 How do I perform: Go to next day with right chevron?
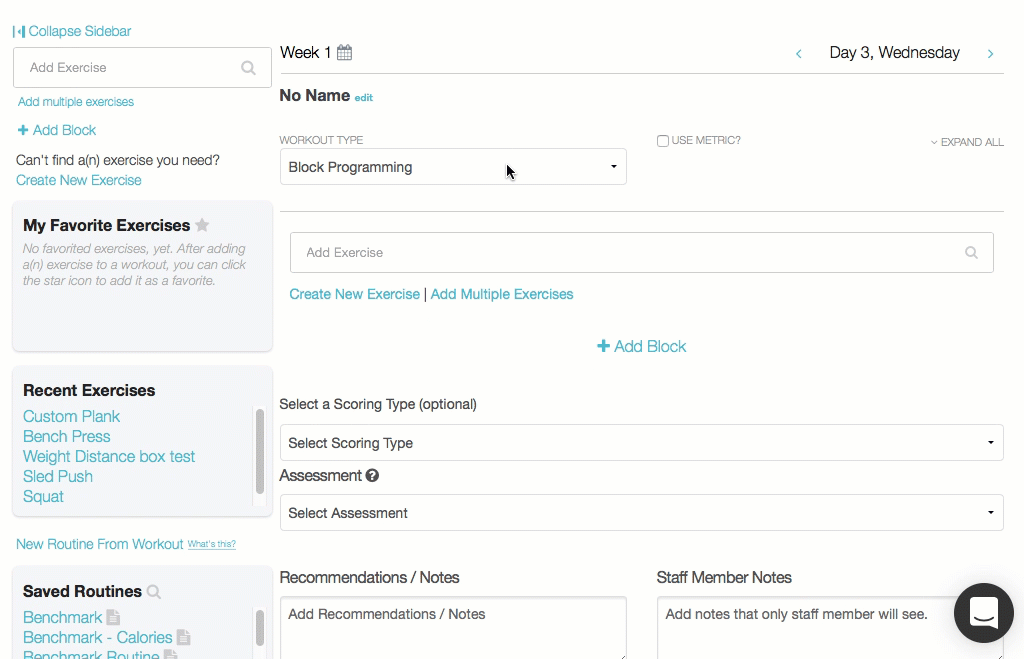[x=990, y=54]
